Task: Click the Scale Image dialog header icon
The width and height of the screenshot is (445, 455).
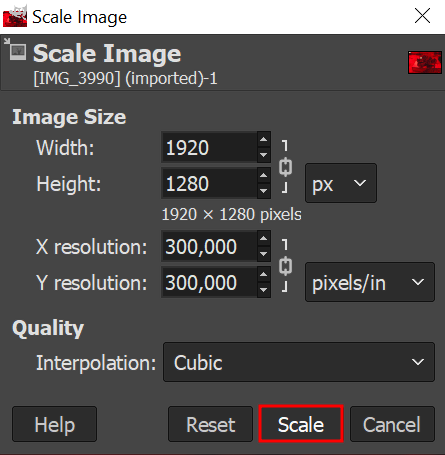Action: [x=16, y=50]
